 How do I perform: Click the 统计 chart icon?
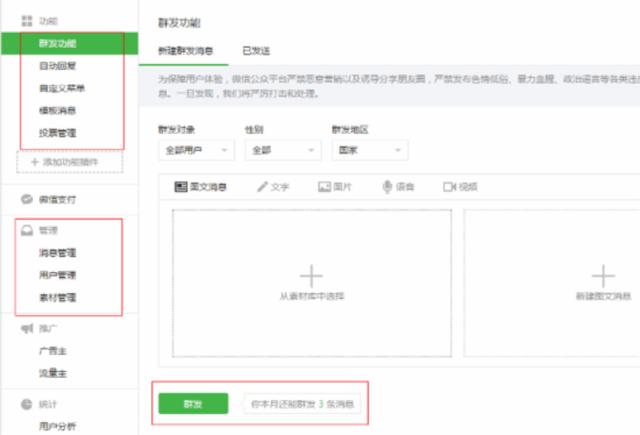coord(27,404)
